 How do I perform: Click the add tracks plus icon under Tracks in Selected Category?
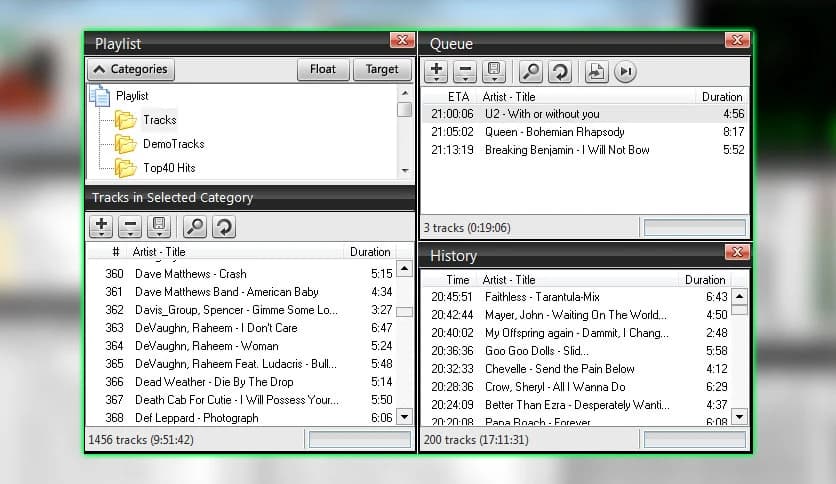(x=101, y=227)
